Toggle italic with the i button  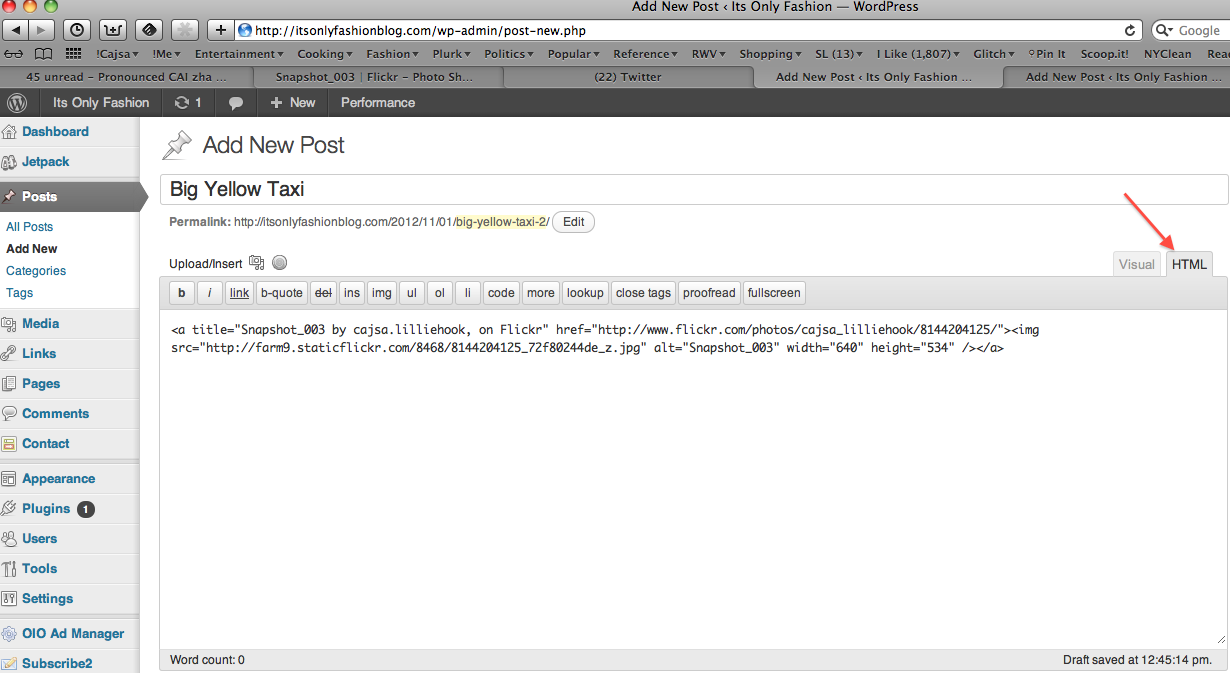pyautogui.click(x=209, y=293)
